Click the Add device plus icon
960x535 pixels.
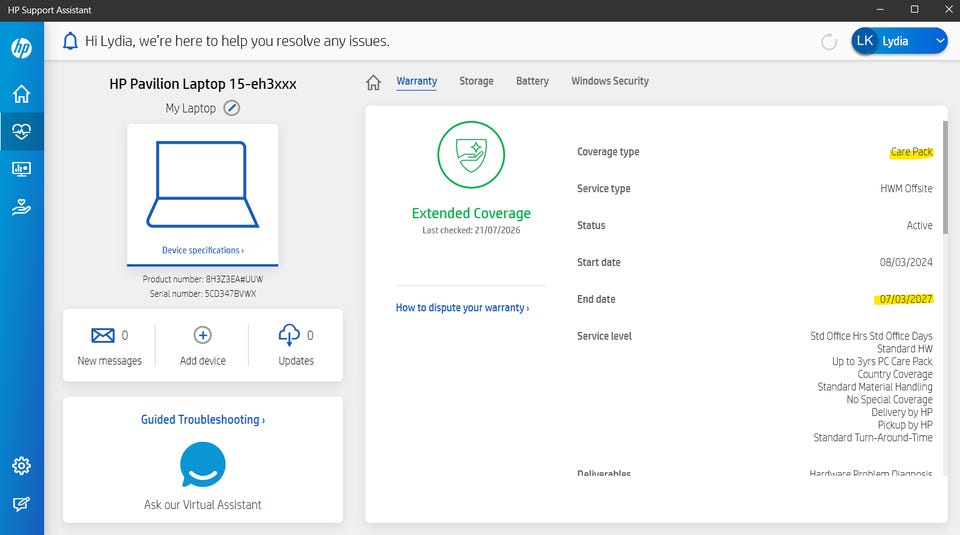(x=203, y=335)
